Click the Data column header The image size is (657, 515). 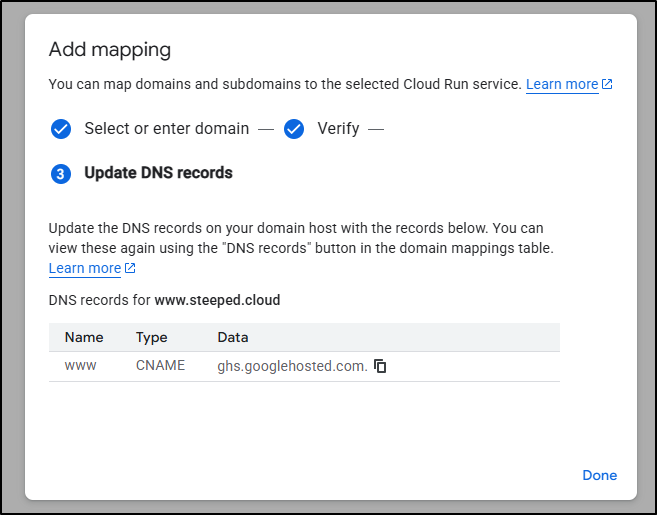point(233,338)
